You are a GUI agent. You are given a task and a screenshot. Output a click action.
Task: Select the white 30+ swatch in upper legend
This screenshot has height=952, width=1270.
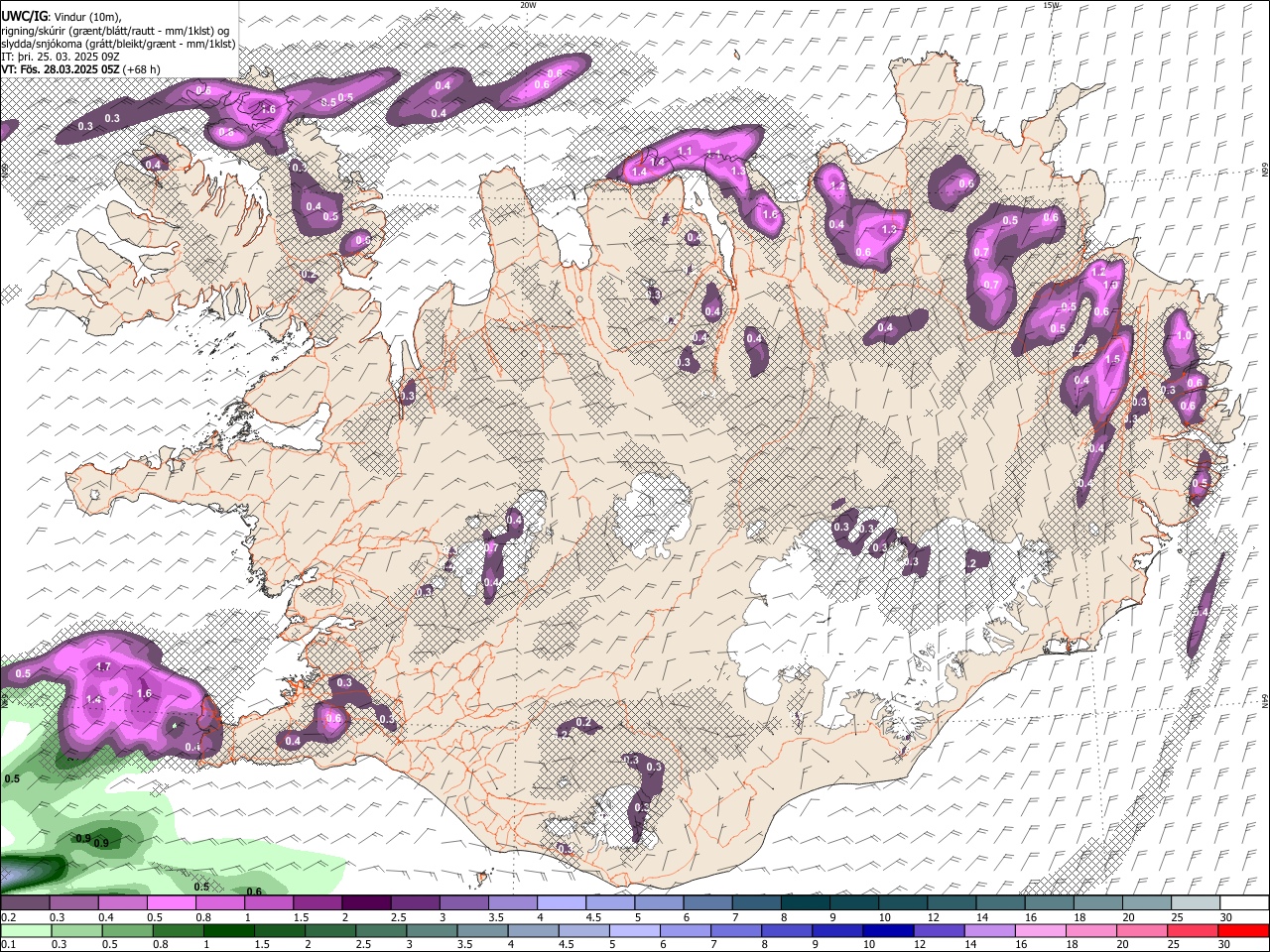click(x=1244, y=903)
